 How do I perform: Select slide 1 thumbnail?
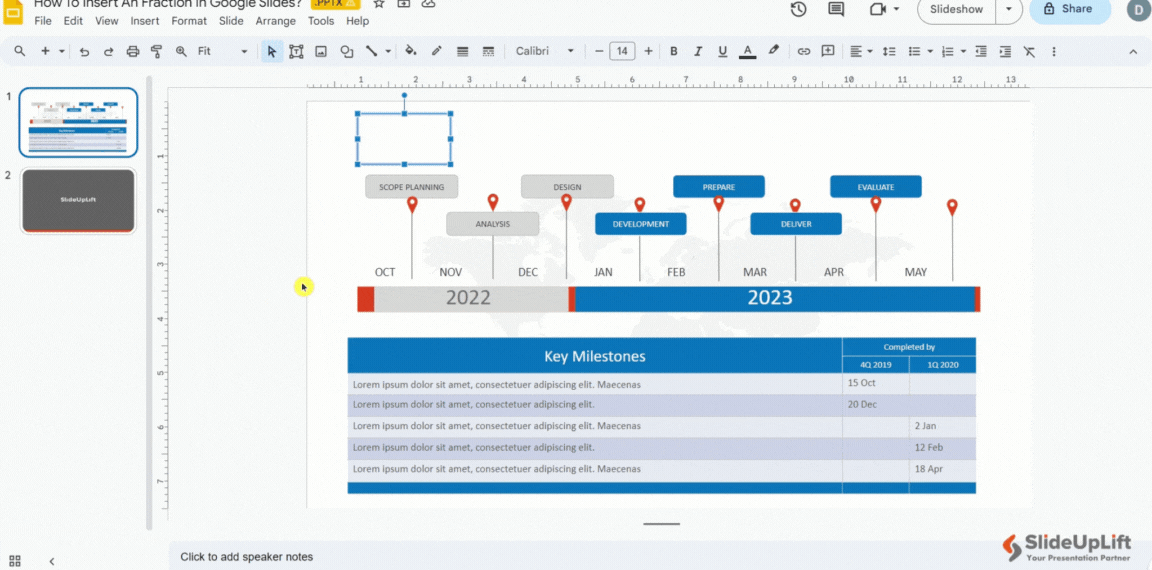click(x=78, y=122)
